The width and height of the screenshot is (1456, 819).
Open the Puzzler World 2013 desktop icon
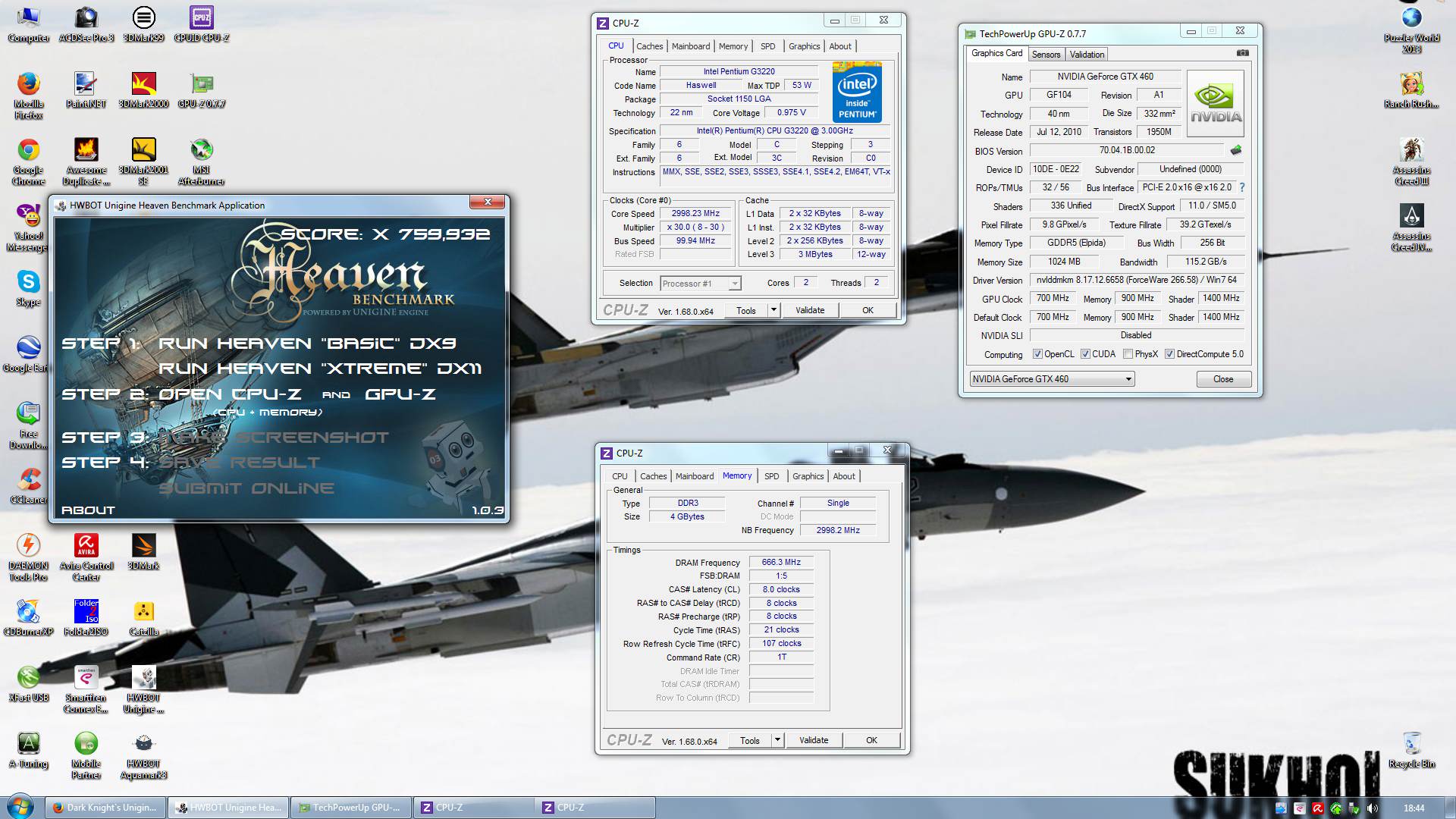tap(1411, 29)
